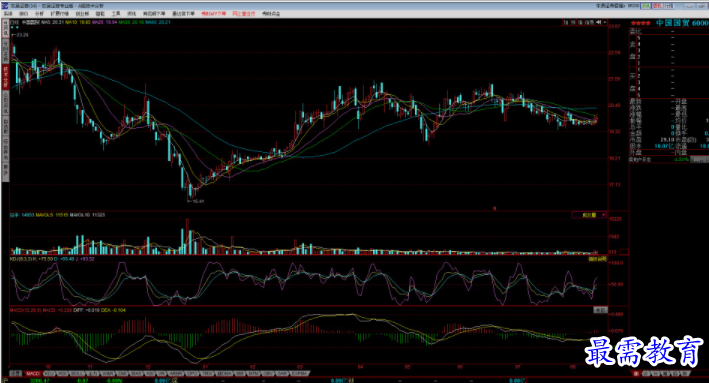The height and width of the screenshot is (383, 709).
Task: Click the blue 行情 button in title bar
Action: (669, 6)
